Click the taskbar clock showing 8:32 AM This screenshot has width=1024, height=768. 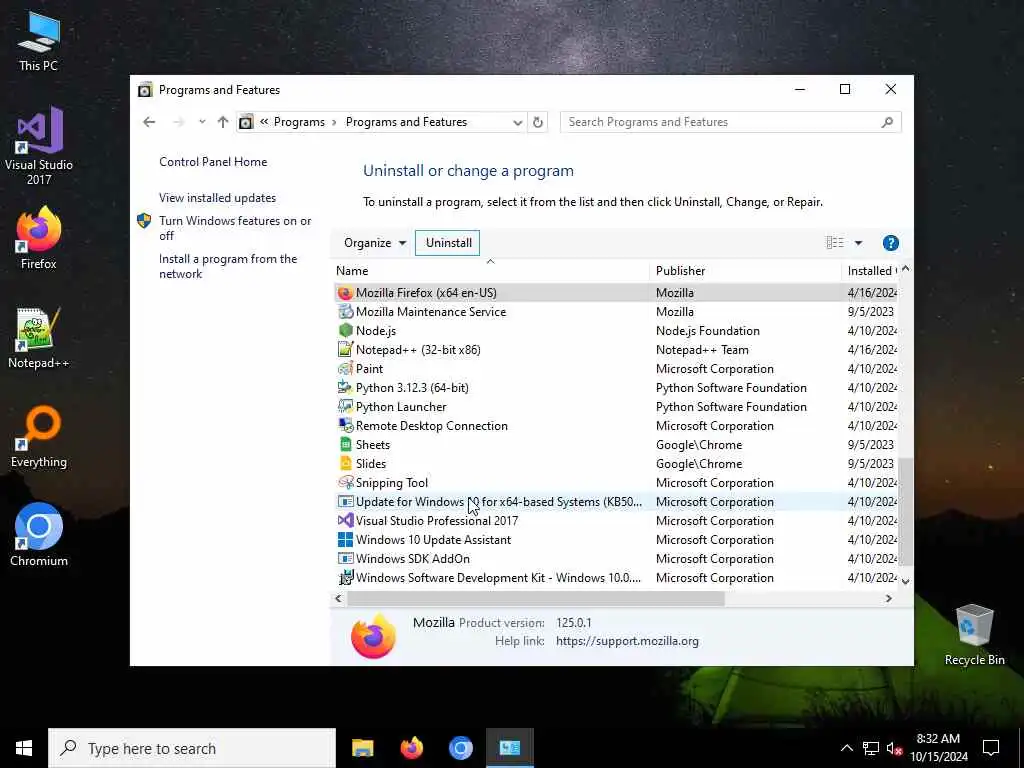938,748
